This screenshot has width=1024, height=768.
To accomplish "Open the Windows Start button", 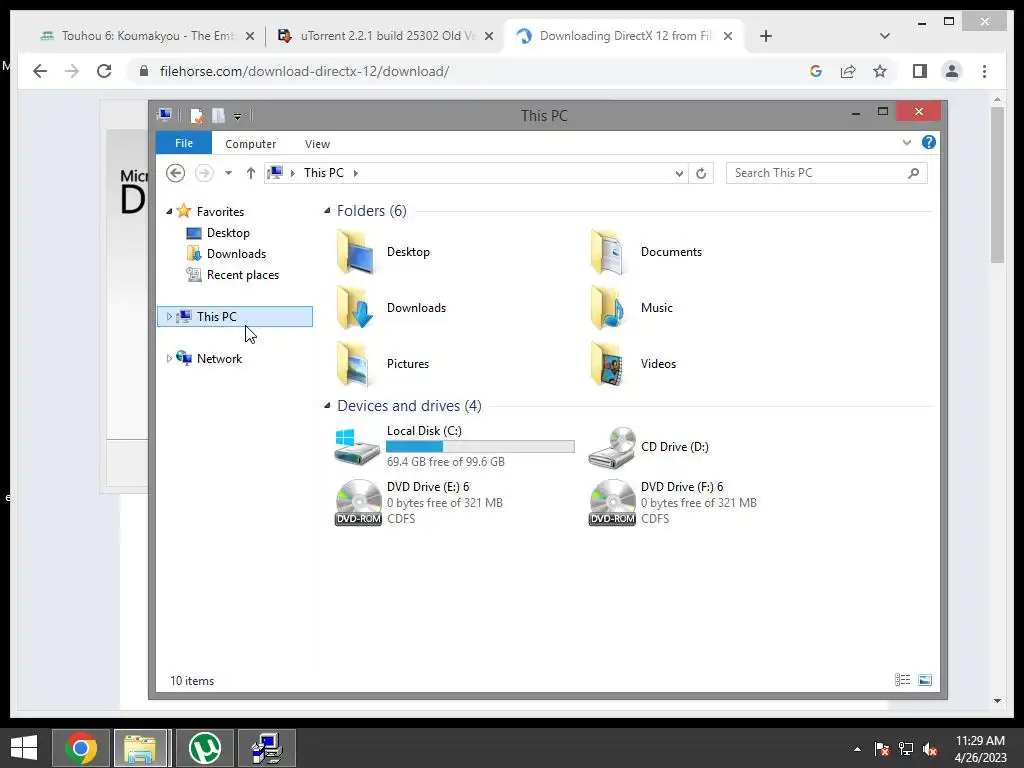I will click(x=24, y=748).
